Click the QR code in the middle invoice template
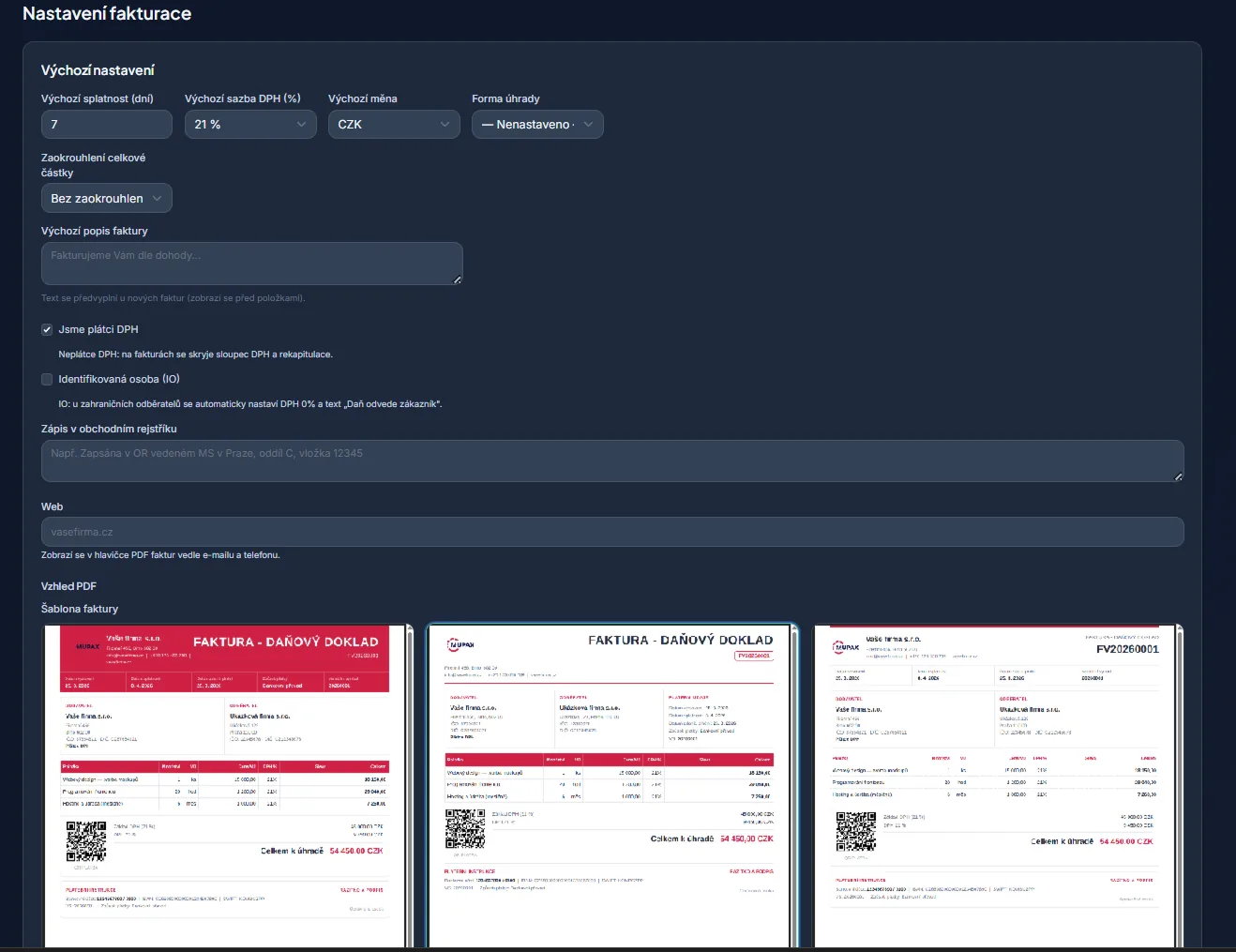The height and width of the screenshot is (952, 1236). 465,829
